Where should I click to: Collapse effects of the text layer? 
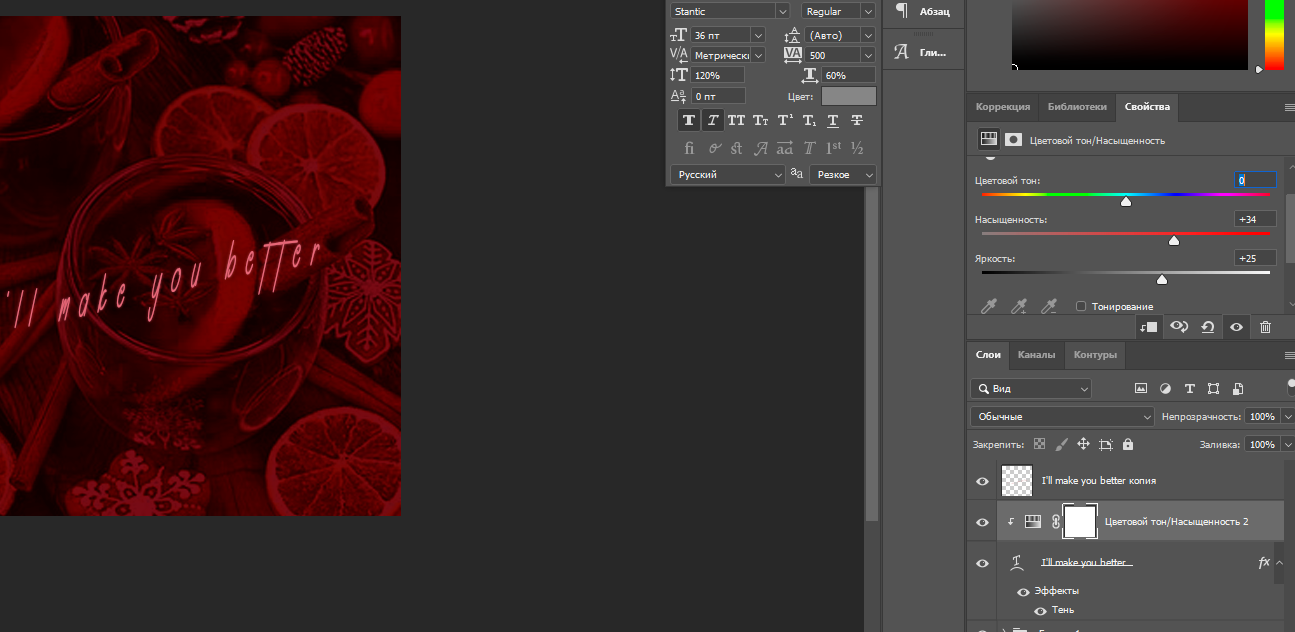1279,563
